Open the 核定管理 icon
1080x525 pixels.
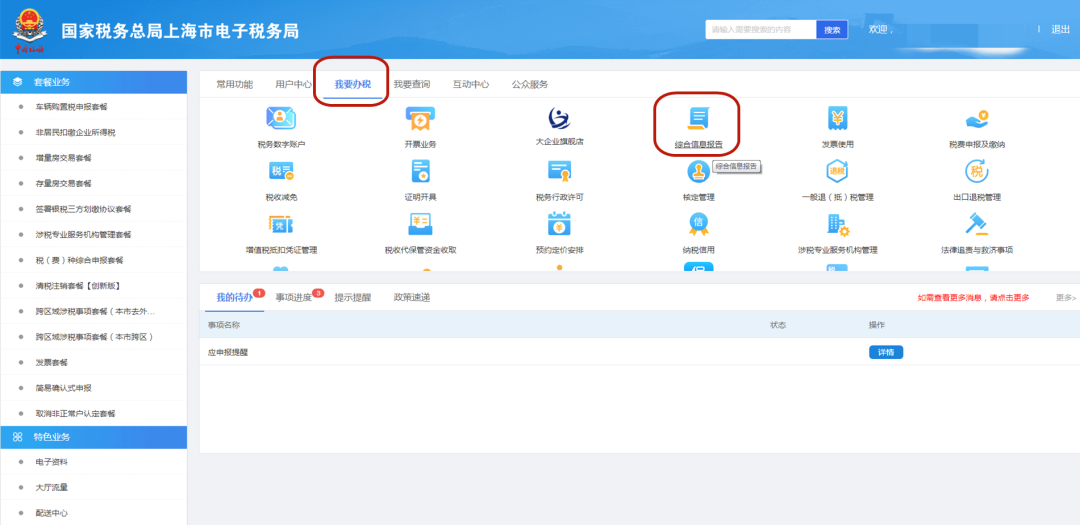[x=698, y=172]
